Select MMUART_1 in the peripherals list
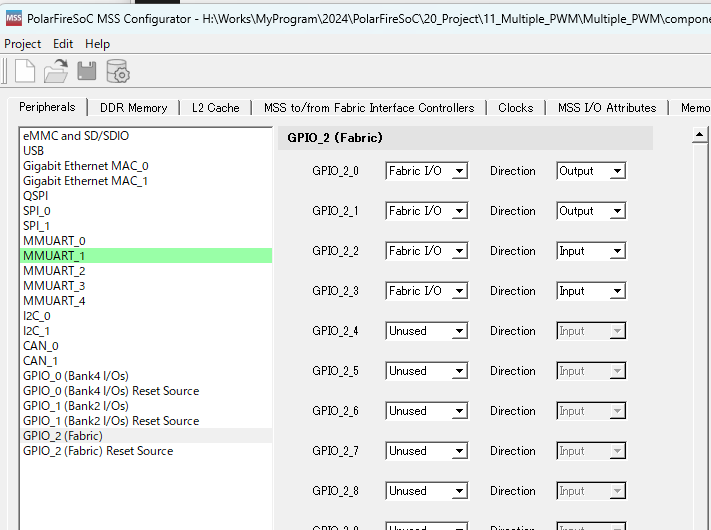The width and height of the screenshot is (711, 530). point(54,256)
